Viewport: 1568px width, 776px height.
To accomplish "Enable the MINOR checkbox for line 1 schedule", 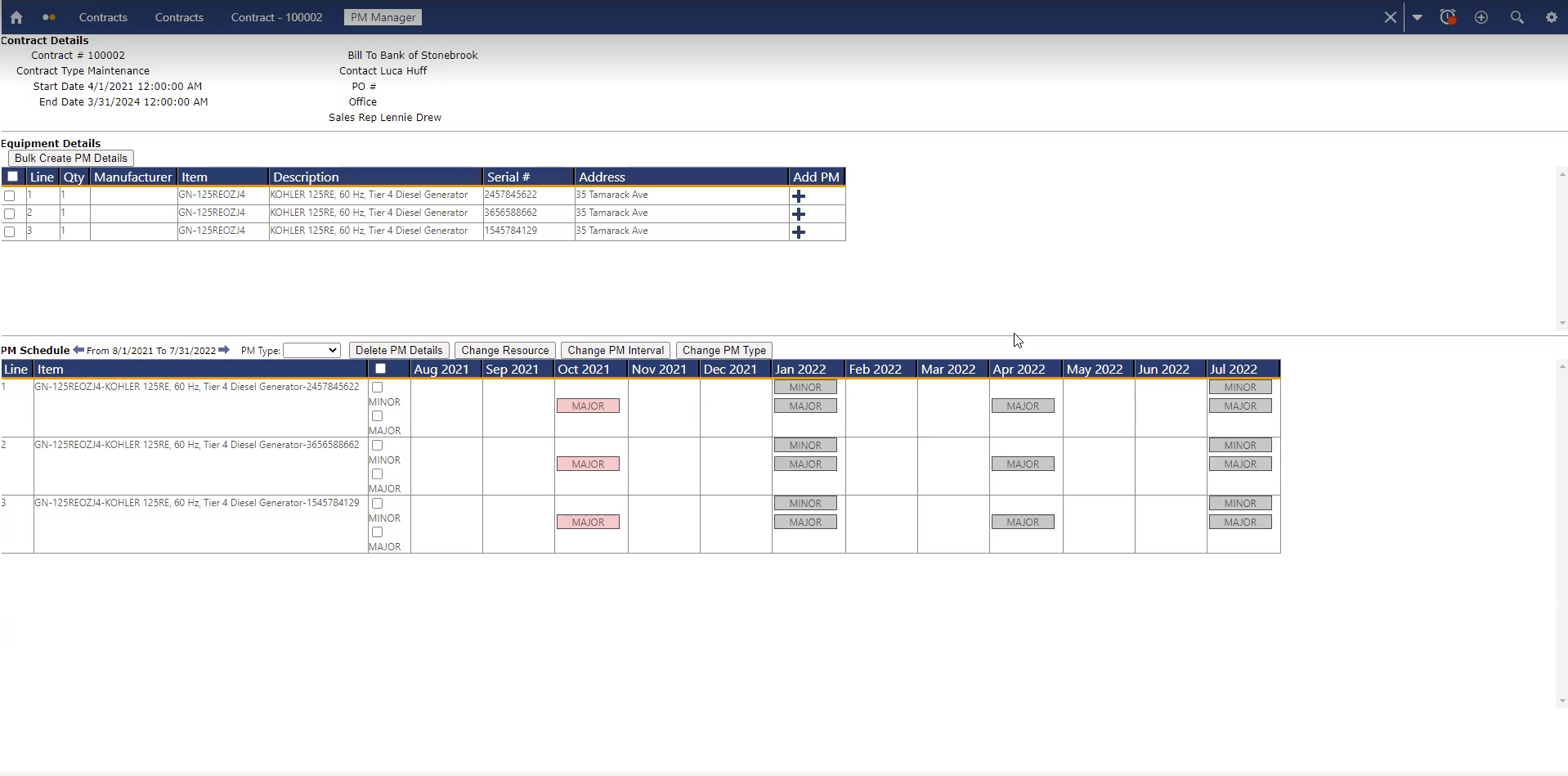I will coord(377,387).
